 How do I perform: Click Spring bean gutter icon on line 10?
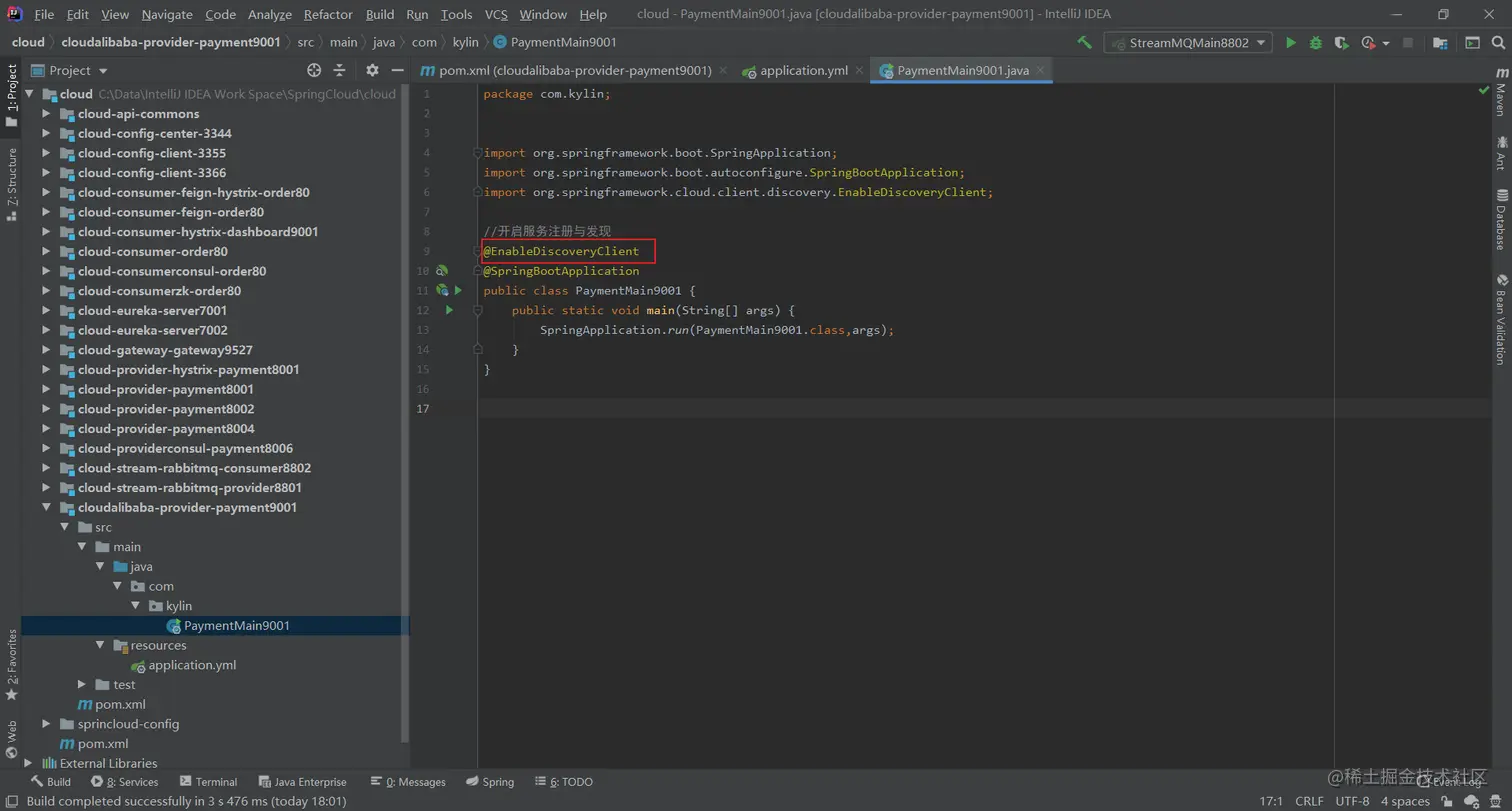[442, 271]
